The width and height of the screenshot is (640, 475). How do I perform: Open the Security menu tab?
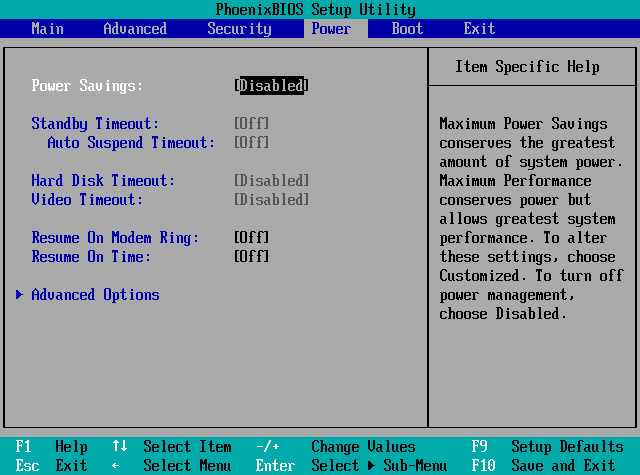pos(239,29)
